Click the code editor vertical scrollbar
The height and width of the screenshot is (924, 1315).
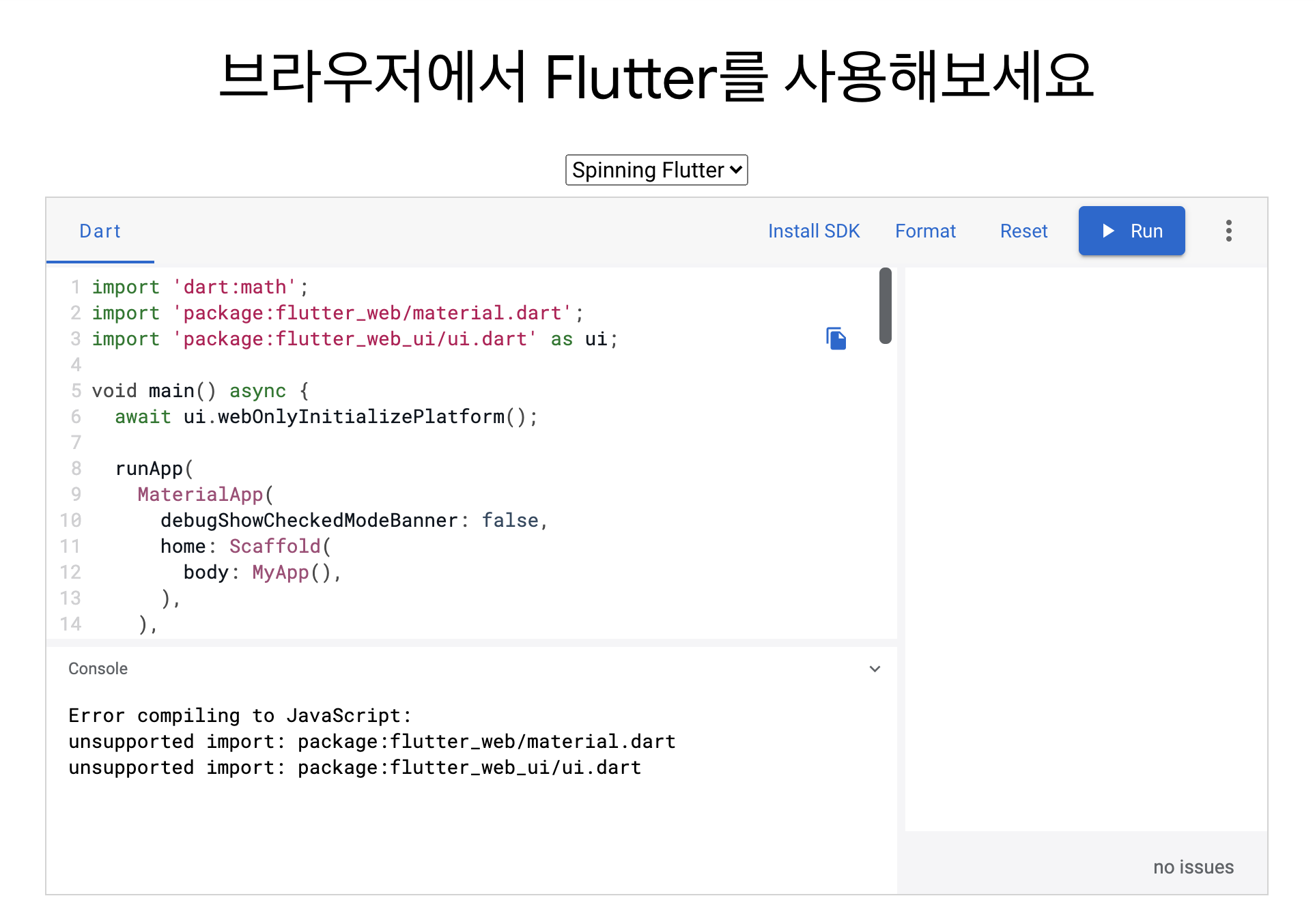886,306
